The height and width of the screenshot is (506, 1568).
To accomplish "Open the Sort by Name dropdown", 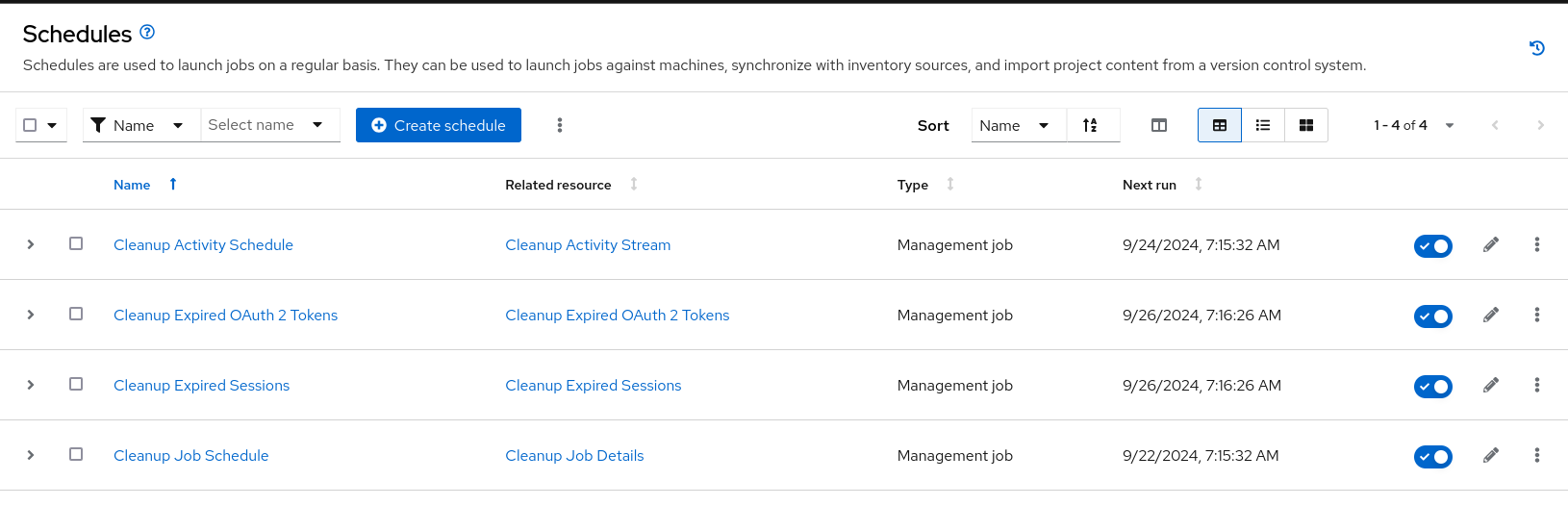I will pos(1018,125).
